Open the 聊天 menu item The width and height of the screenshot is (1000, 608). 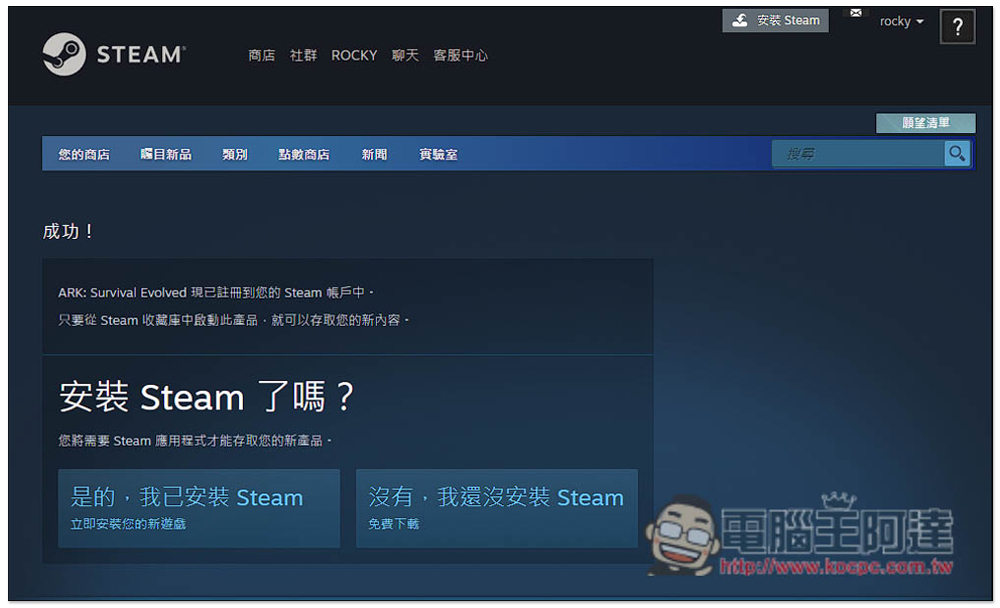(x=405, y=56)
